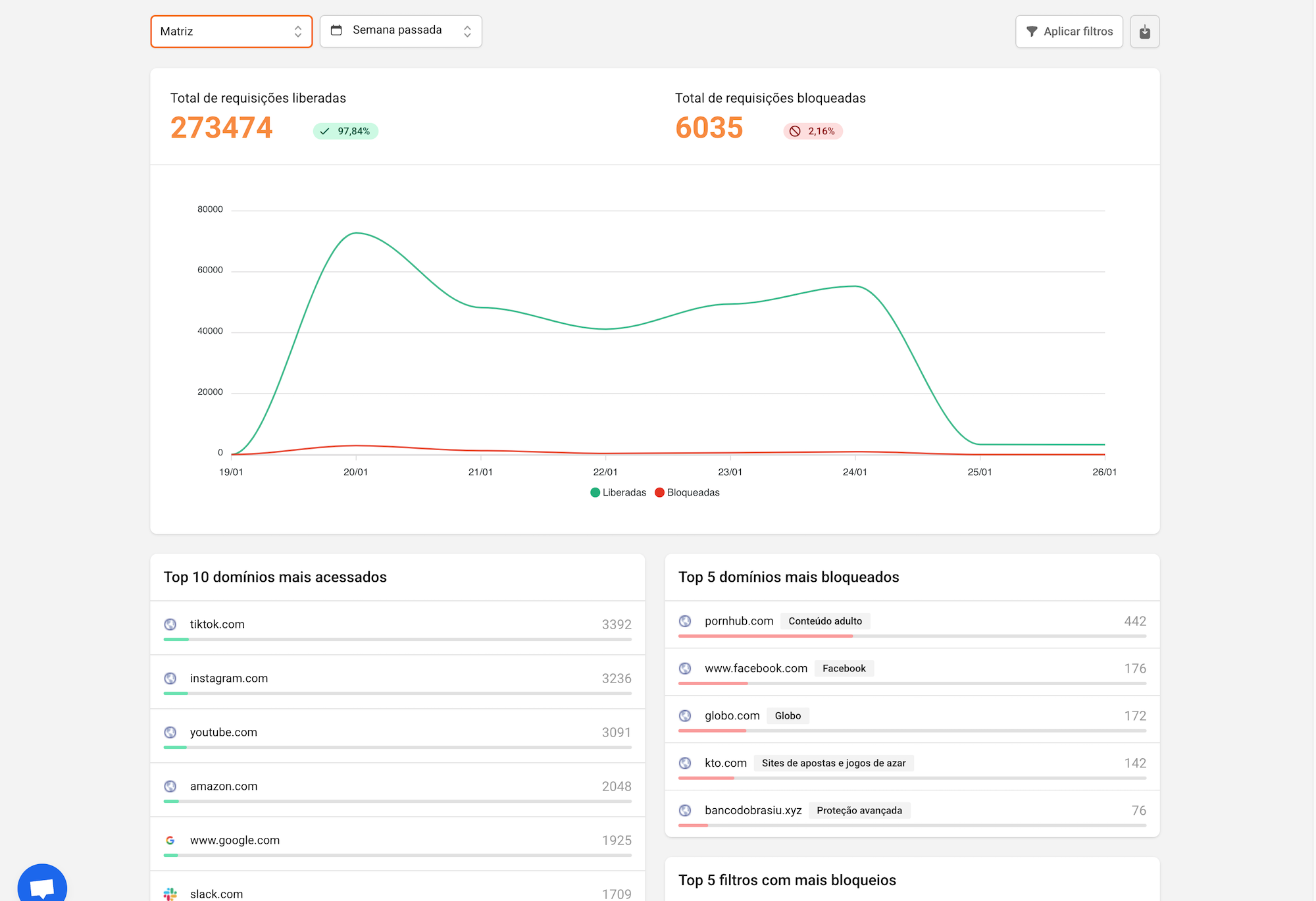Click the 24/01 x-axis date label

[x=855, y=472]
